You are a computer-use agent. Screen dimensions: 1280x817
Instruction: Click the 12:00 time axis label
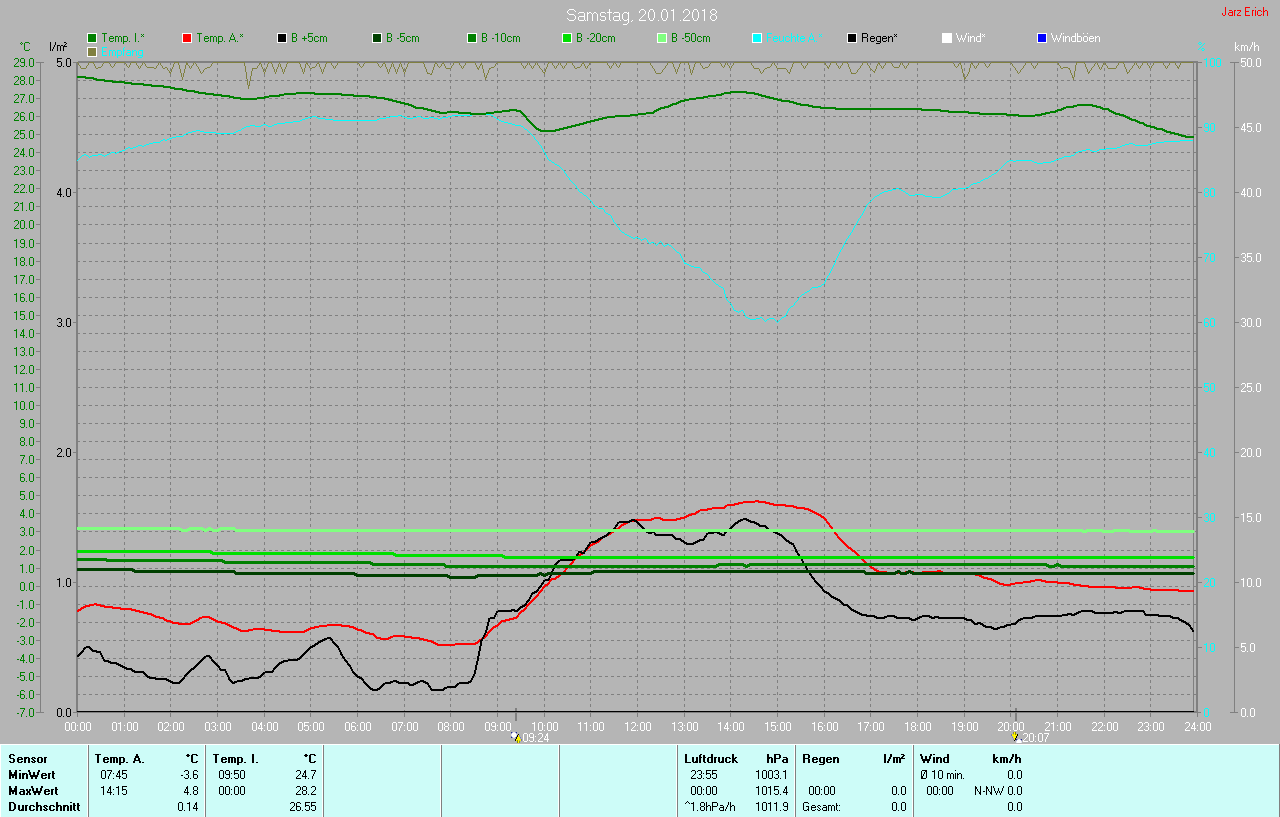pyautogui.click(x=637, y=726)
